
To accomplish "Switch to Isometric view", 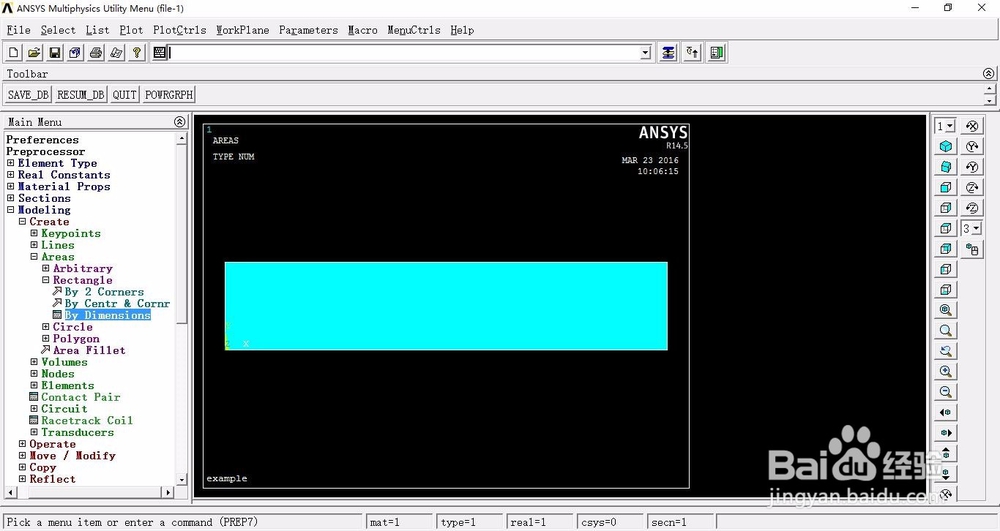I will click(946, 147).
